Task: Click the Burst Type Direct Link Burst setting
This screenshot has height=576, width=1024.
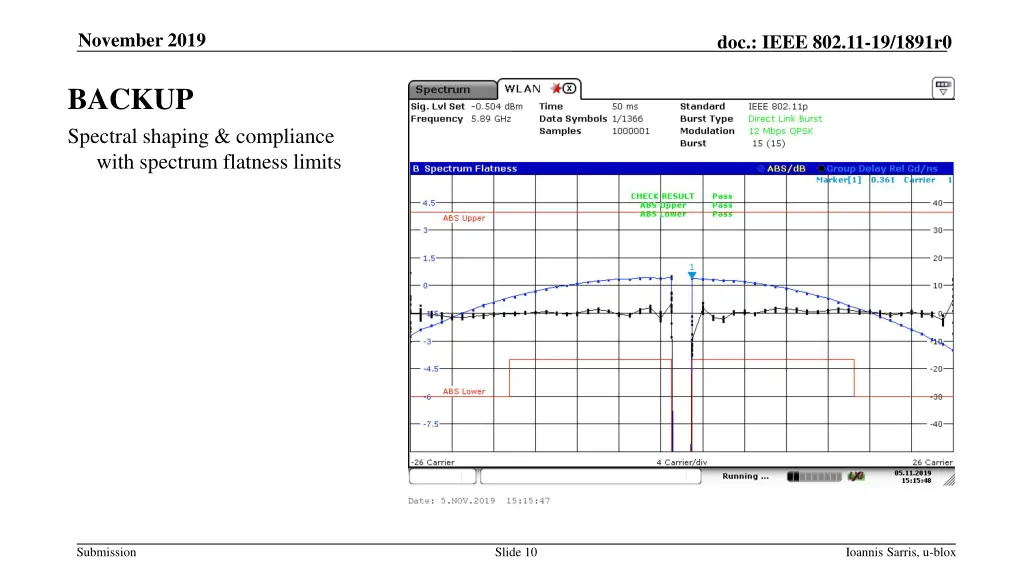Action: (785, 119)
